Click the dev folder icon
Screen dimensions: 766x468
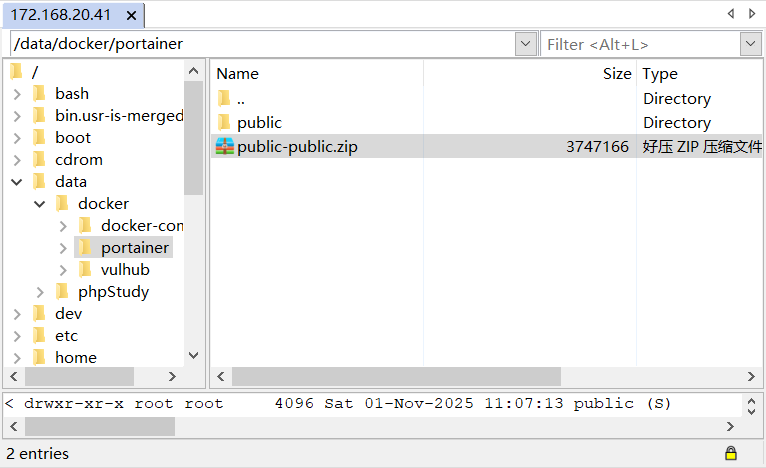point(39,314)
